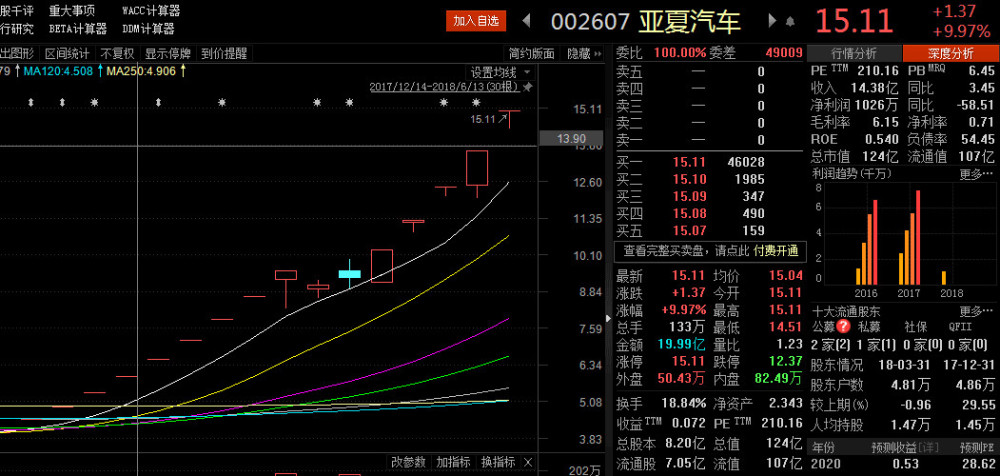
Task: Click the 金额 value 19.99亿
Action: (x=683, y=345)
